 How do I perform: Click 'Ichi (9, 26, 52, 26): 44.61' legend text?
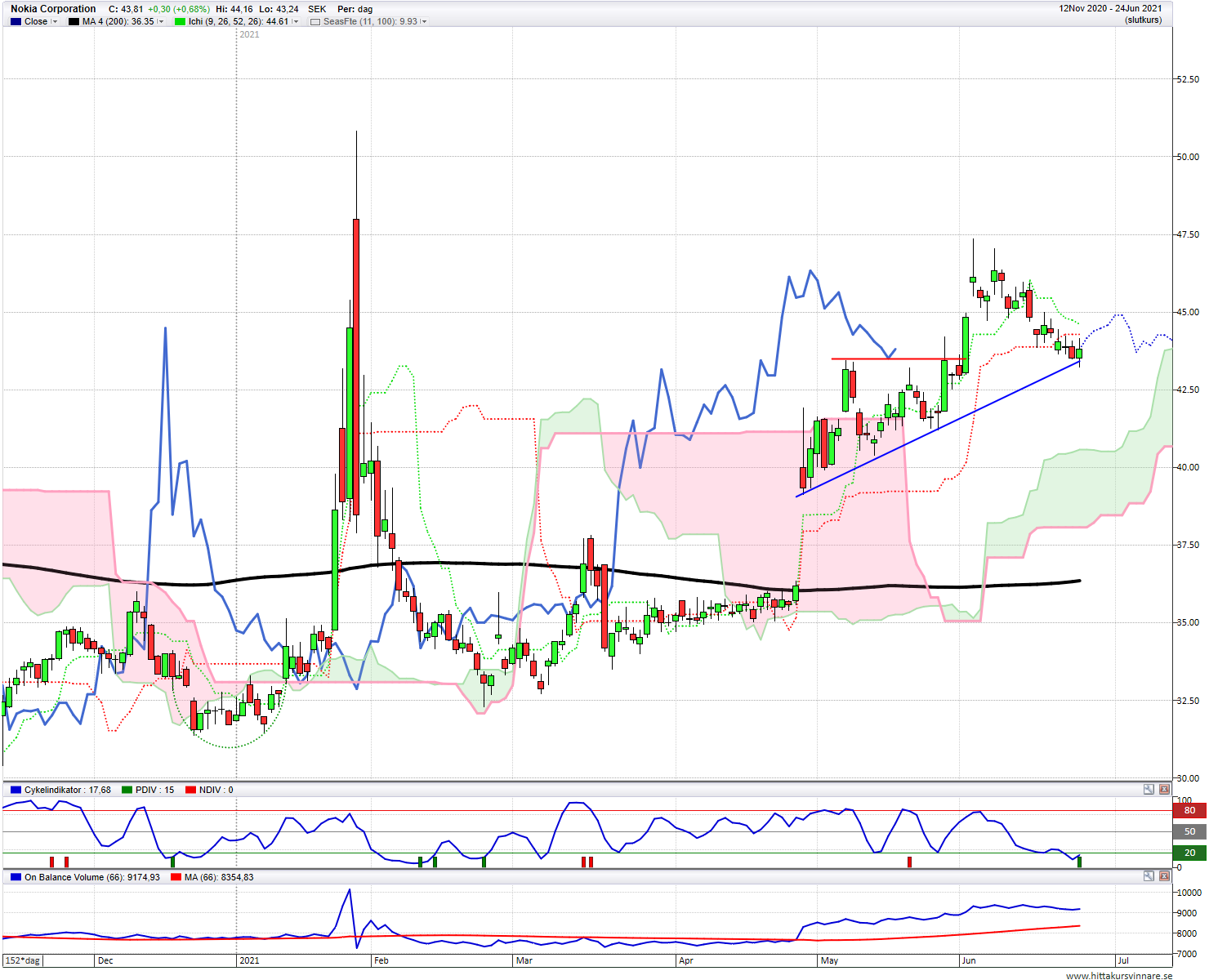click(239, 22)
